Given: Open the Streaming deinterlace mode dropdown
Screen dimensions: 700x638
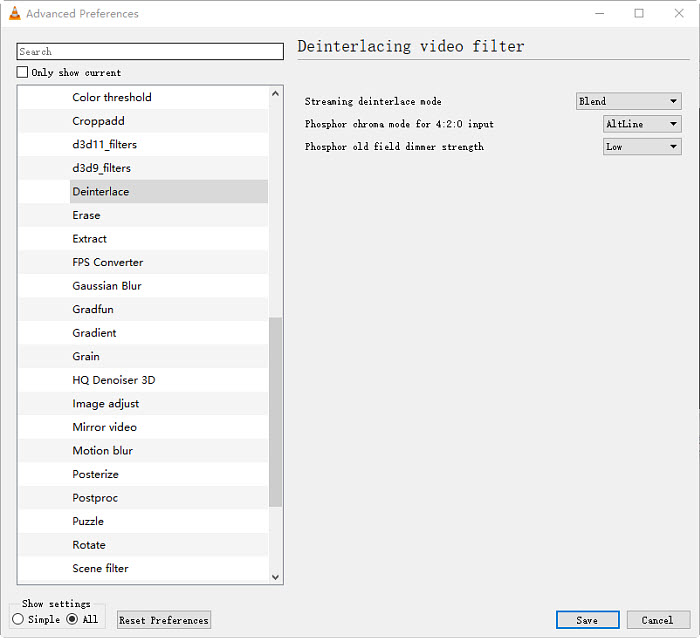Looking at the screenshot, I should coord(629,101).
